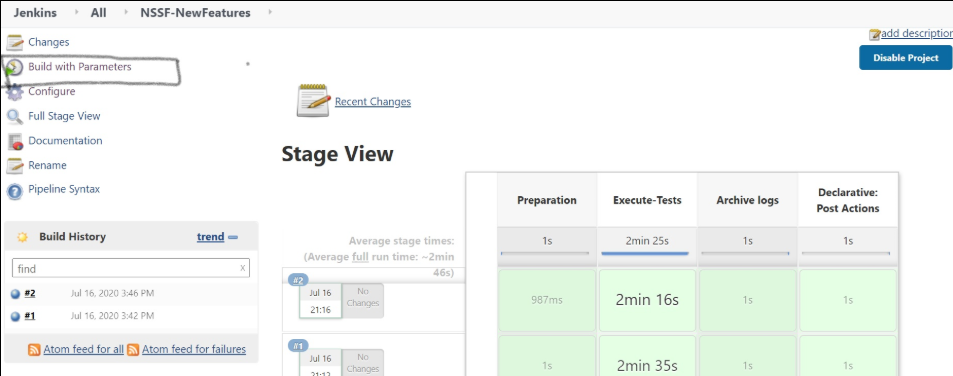Open the Recent Changes link
This screenshot has height=376, width=953.
(x=373, y=101)
